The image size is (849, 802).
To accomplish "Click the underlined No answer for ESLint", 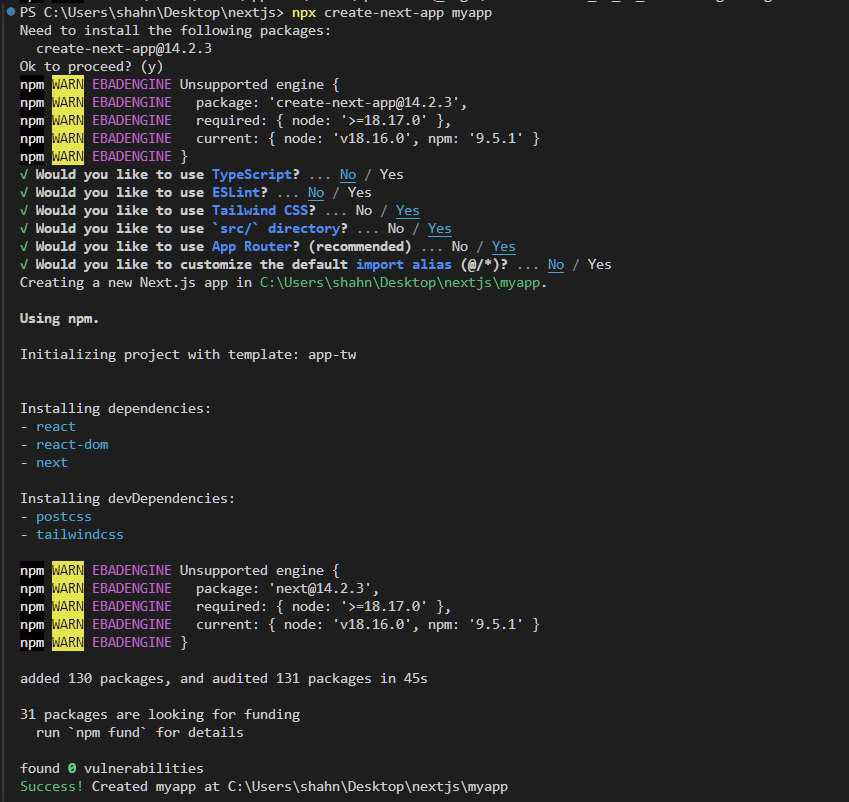I will [x=316, y=193].
